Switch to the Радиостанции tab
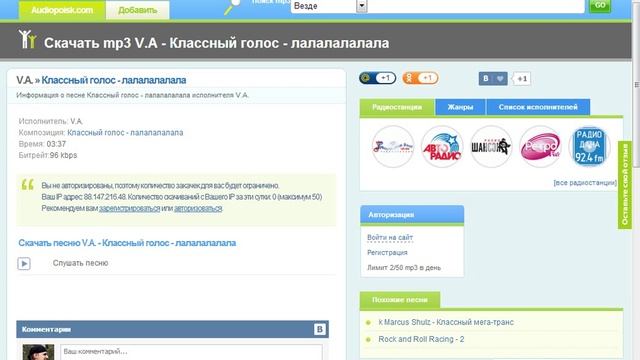640x360 pixels. point(397,107)
